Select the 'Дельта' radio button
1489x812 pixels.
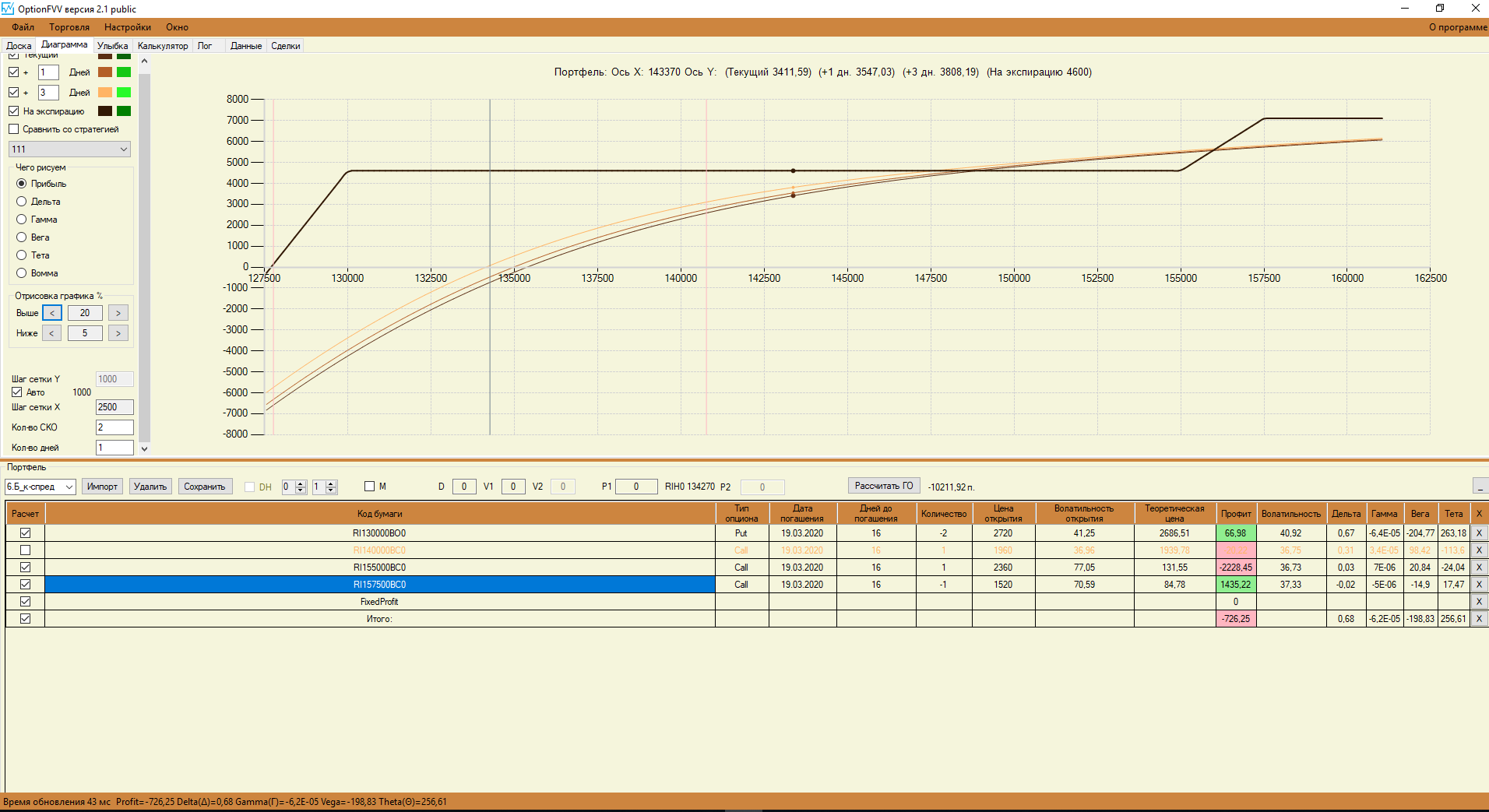click(x=22, y=202)
